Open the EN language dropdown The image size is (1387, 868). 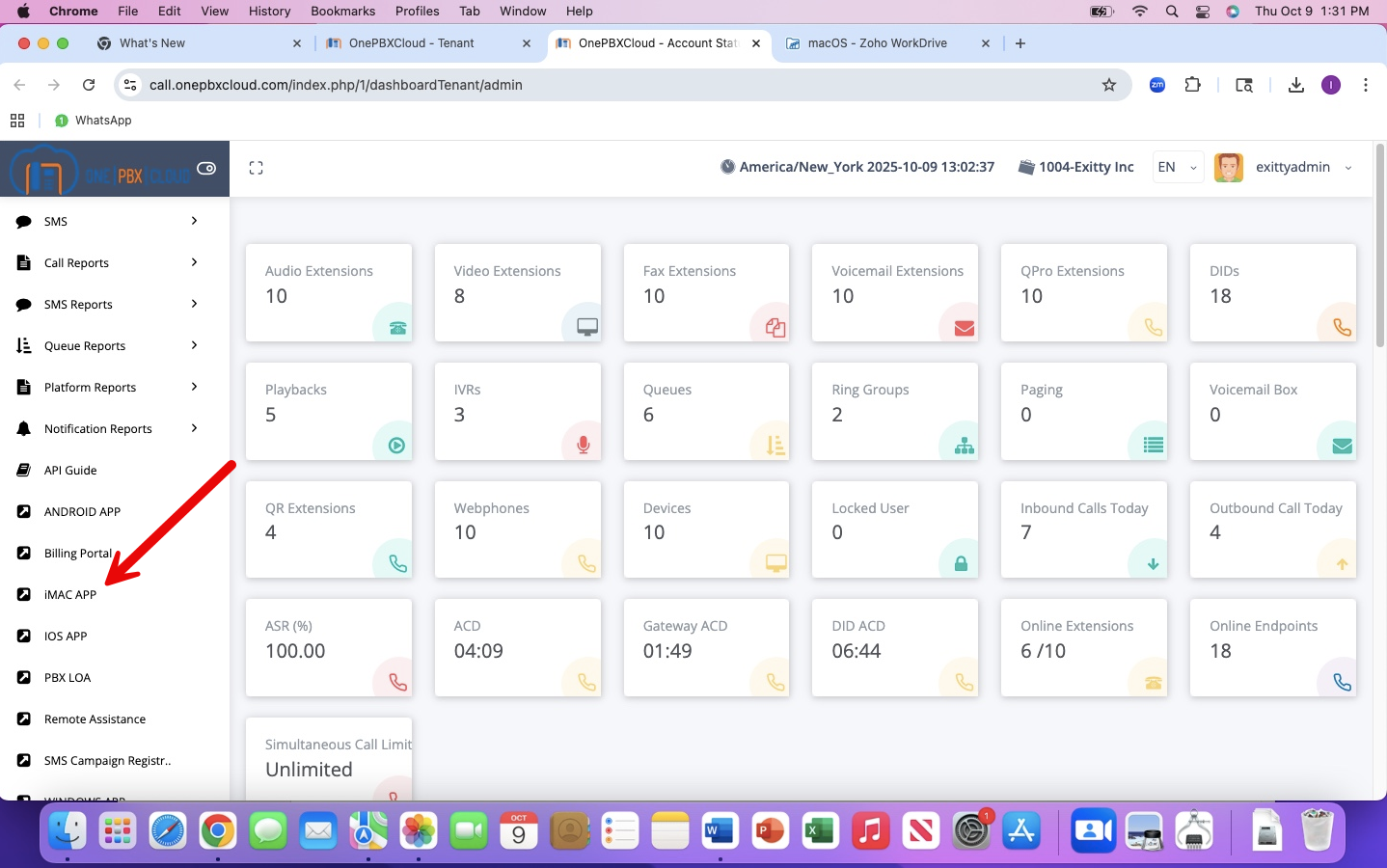pyautogui.click(x=1178, y=168)
